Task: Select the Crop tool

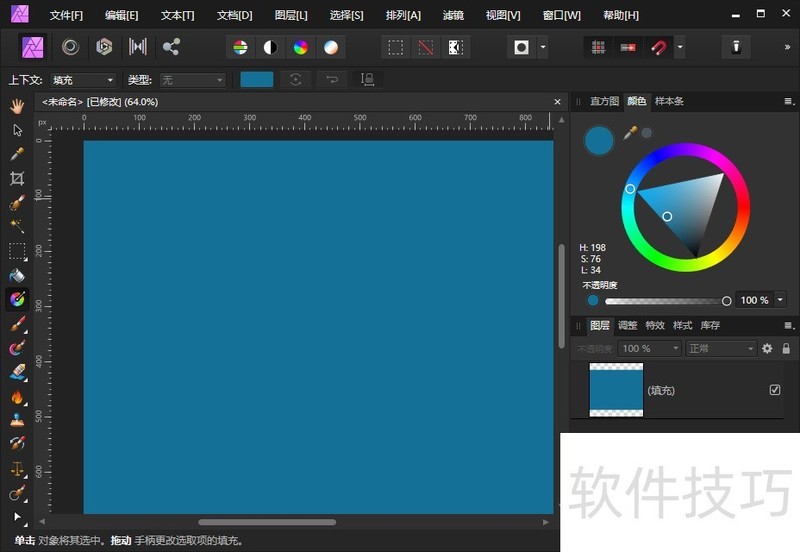Action: click(x=17, y=178)
